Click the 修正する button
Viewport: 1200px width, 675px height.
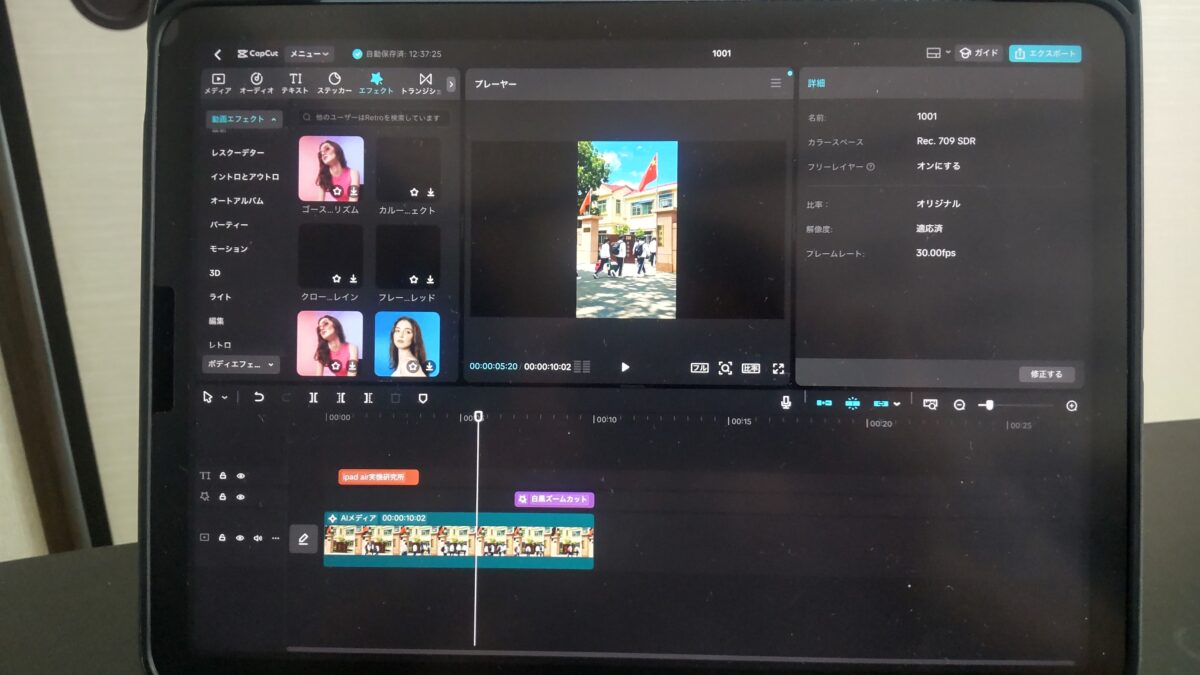1047,374
